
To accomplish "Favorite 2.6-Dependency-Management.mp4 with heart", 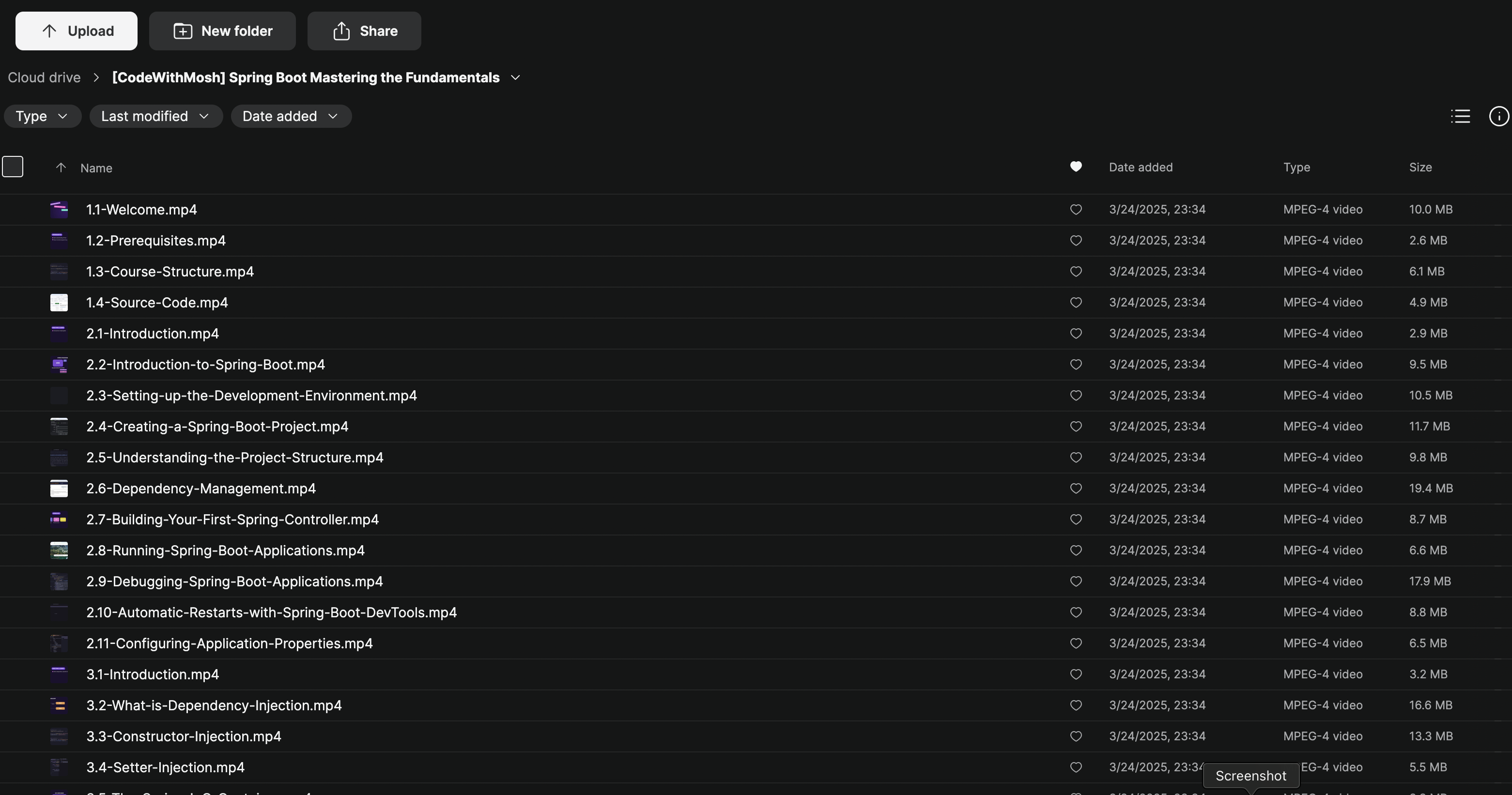I will [1075, 488].
